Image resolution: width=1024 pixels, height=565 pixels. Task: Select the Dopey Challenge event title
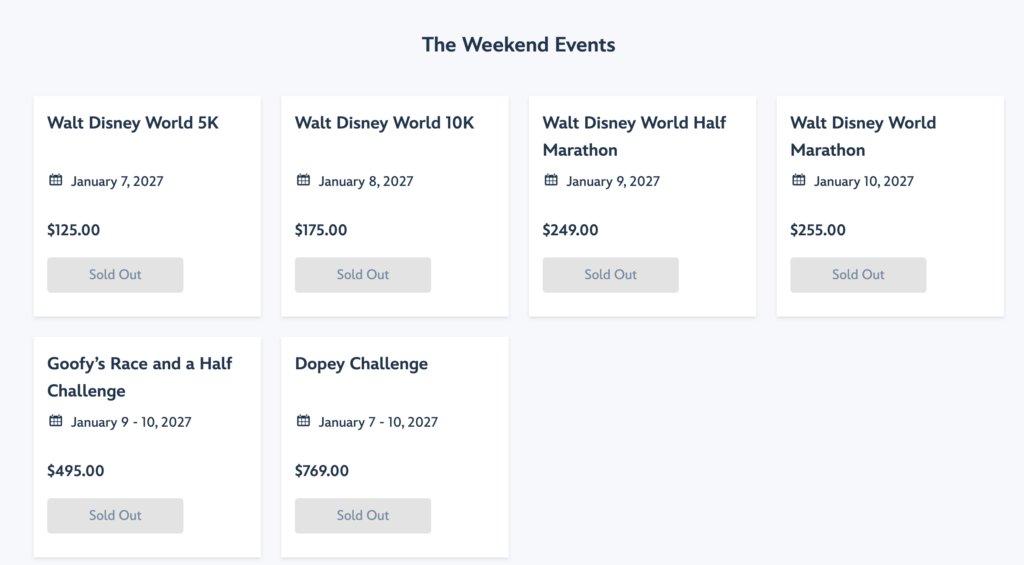[x=361, y=364]
